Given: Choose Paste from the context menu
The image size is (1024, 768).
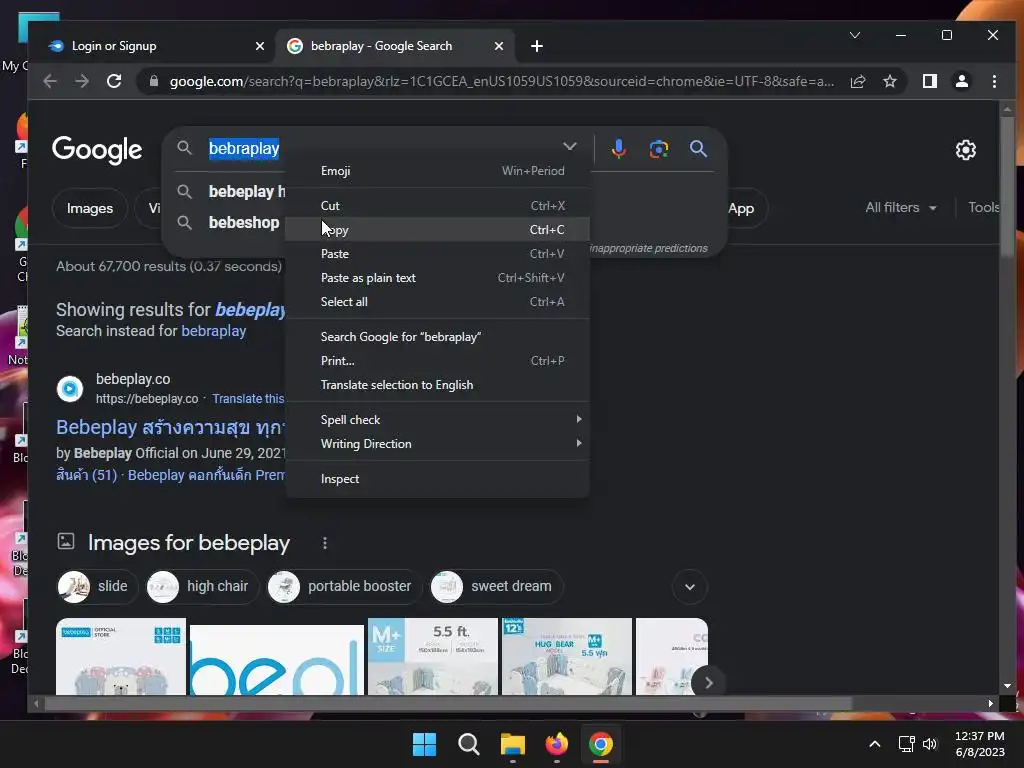Looking at the screenshot, I should pos(438,254).
